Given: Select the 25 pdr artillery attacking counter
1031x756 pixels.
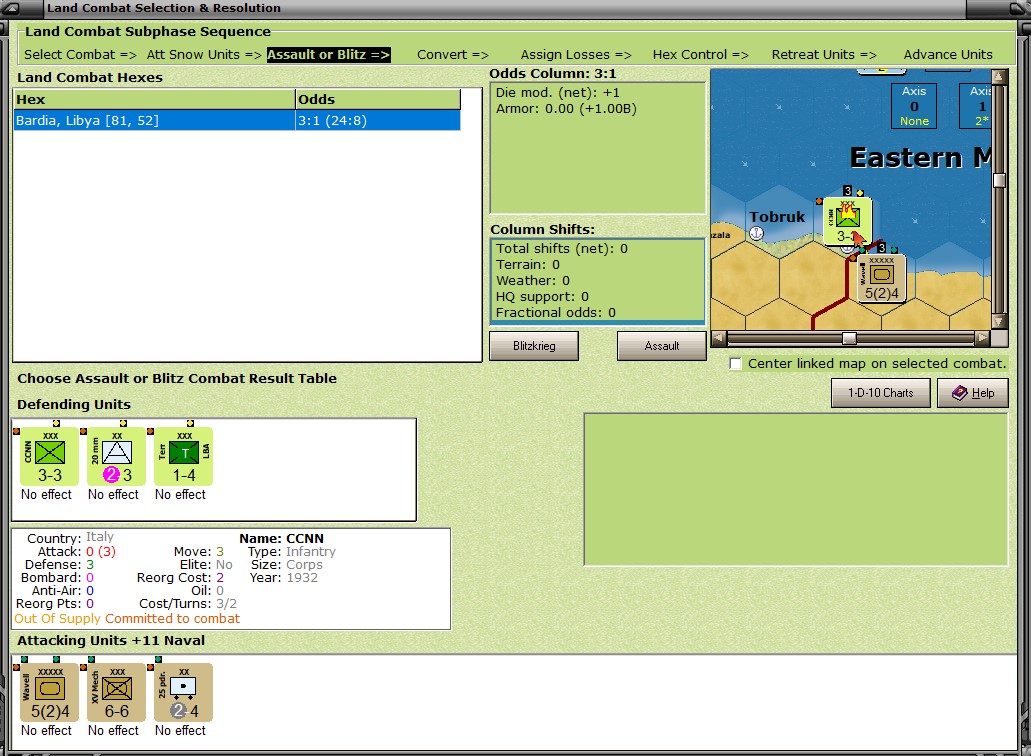Looking at the screenshot, I should click(x=183, y=692).
